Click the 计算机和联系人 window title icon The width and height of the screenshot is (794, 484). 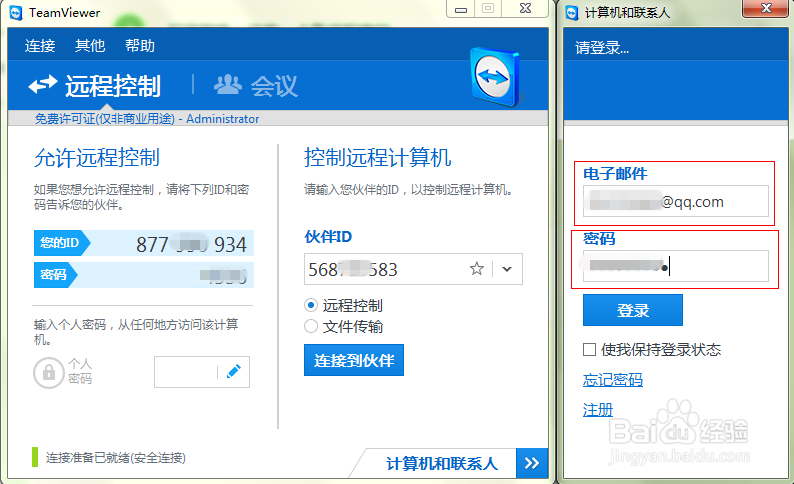572,13
